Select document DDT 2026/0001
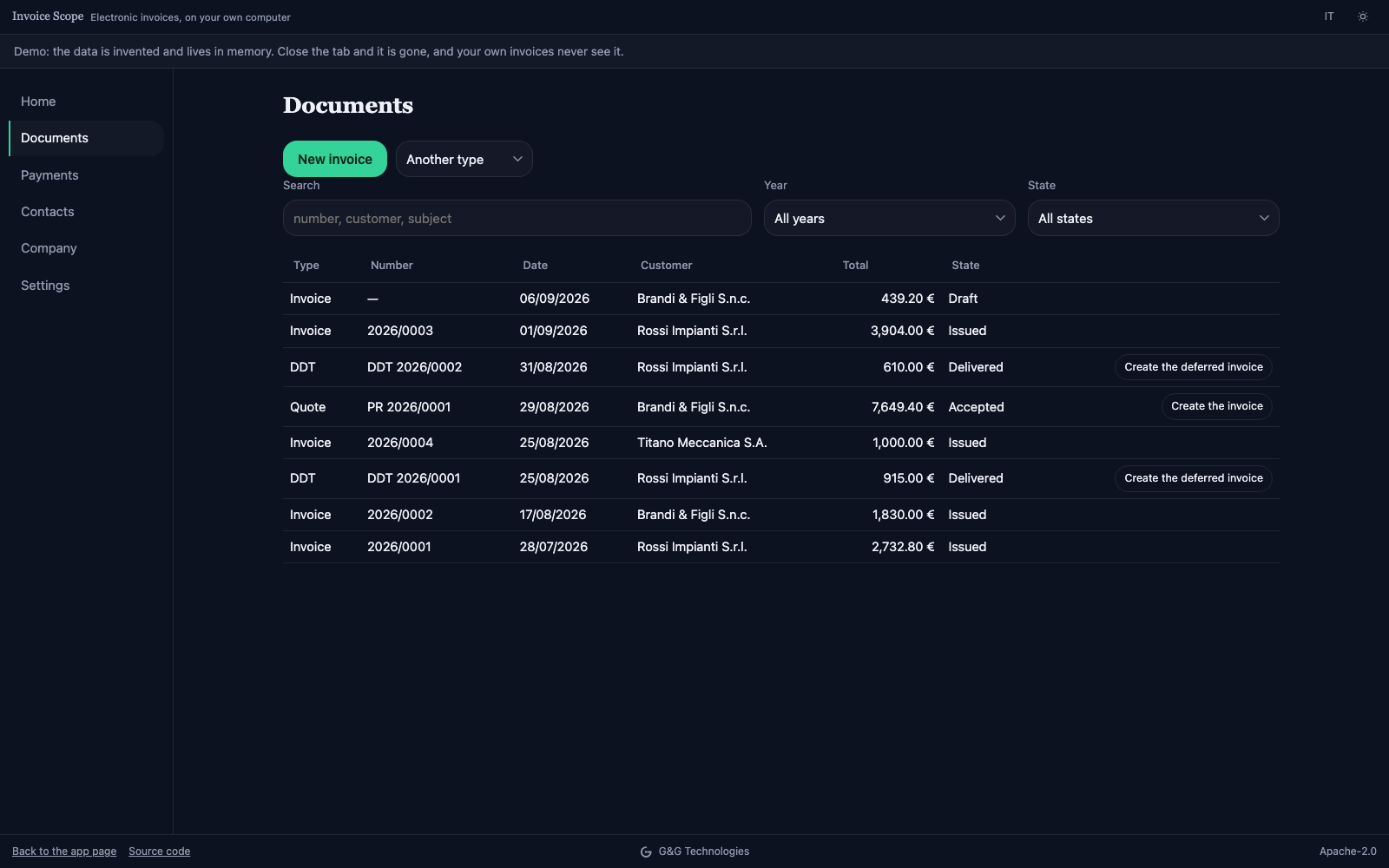 pyautogui.click(x=414, y=478)
